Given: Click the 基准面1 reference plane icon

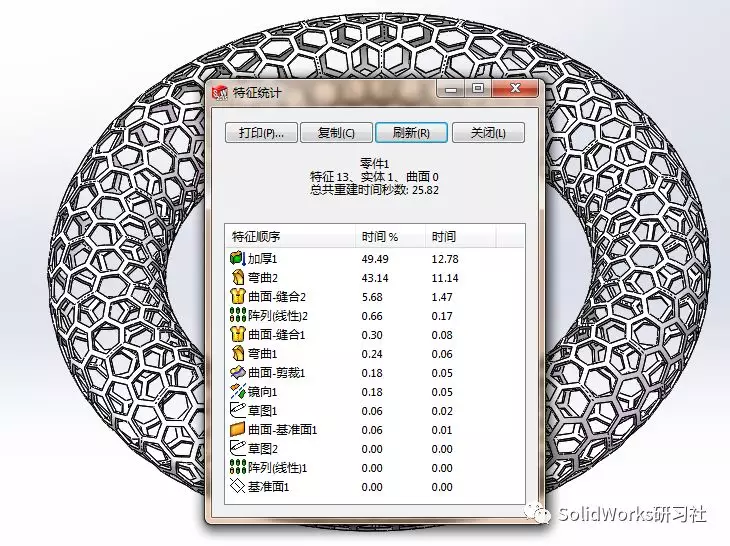Looking at the screenshot, I should tap(237, 486).
